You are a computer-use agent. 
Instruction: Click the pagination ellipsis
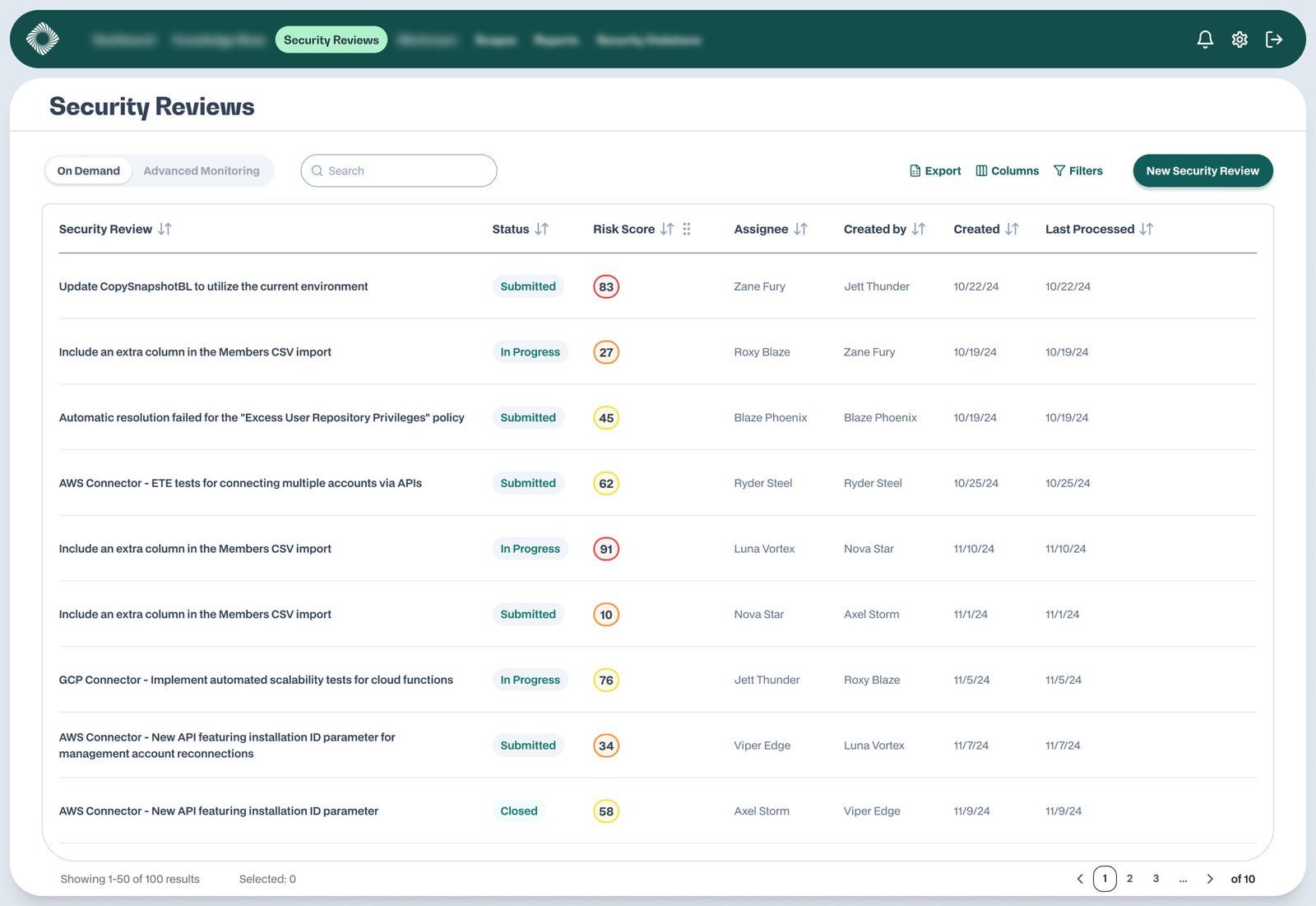pos(1183,879)
